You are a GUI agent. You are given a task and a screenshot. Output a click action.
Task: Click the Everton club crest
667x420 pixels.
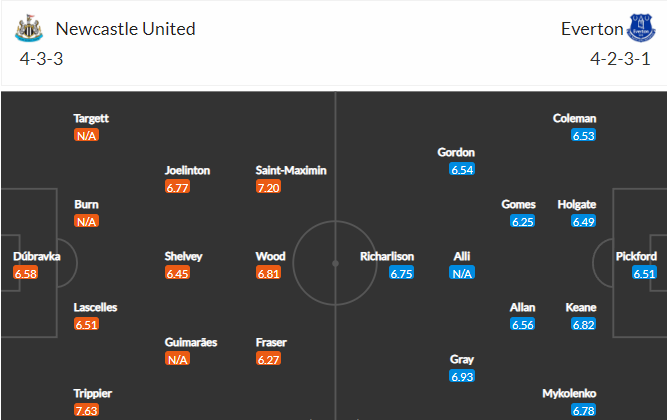[x=641, y=28]
